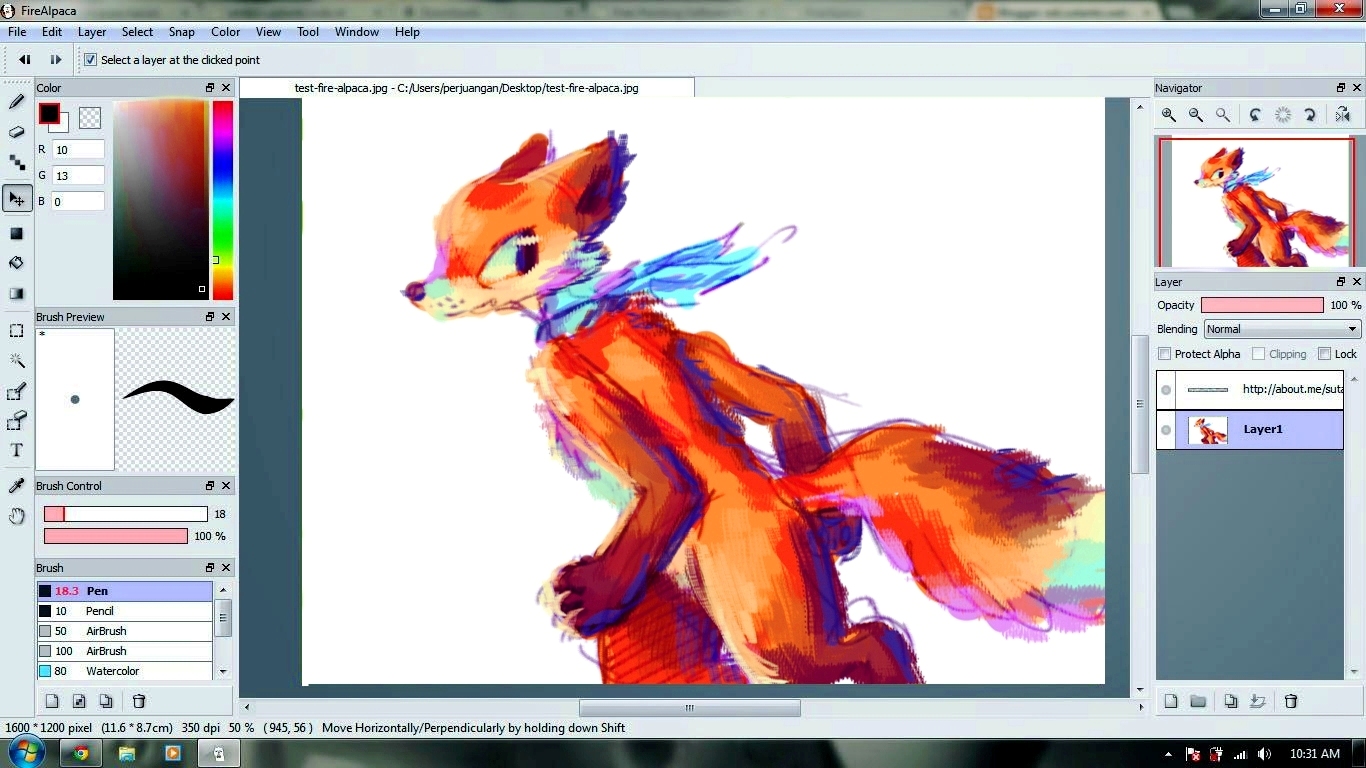Select the Fill rectangle tool
The width and height of the screenshot is (1366, 768).
click(x=17, y=233)
